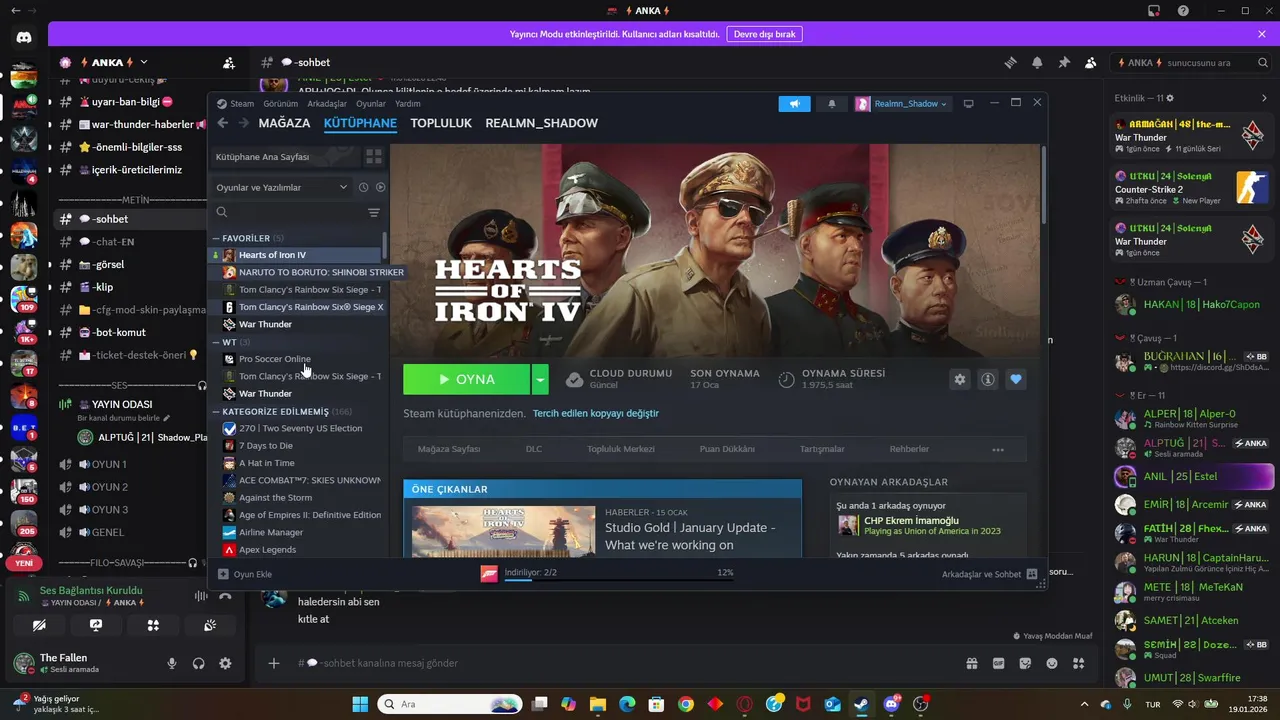
Task: Disconnect from Discord voice channel
Action: tap(226, 596)
